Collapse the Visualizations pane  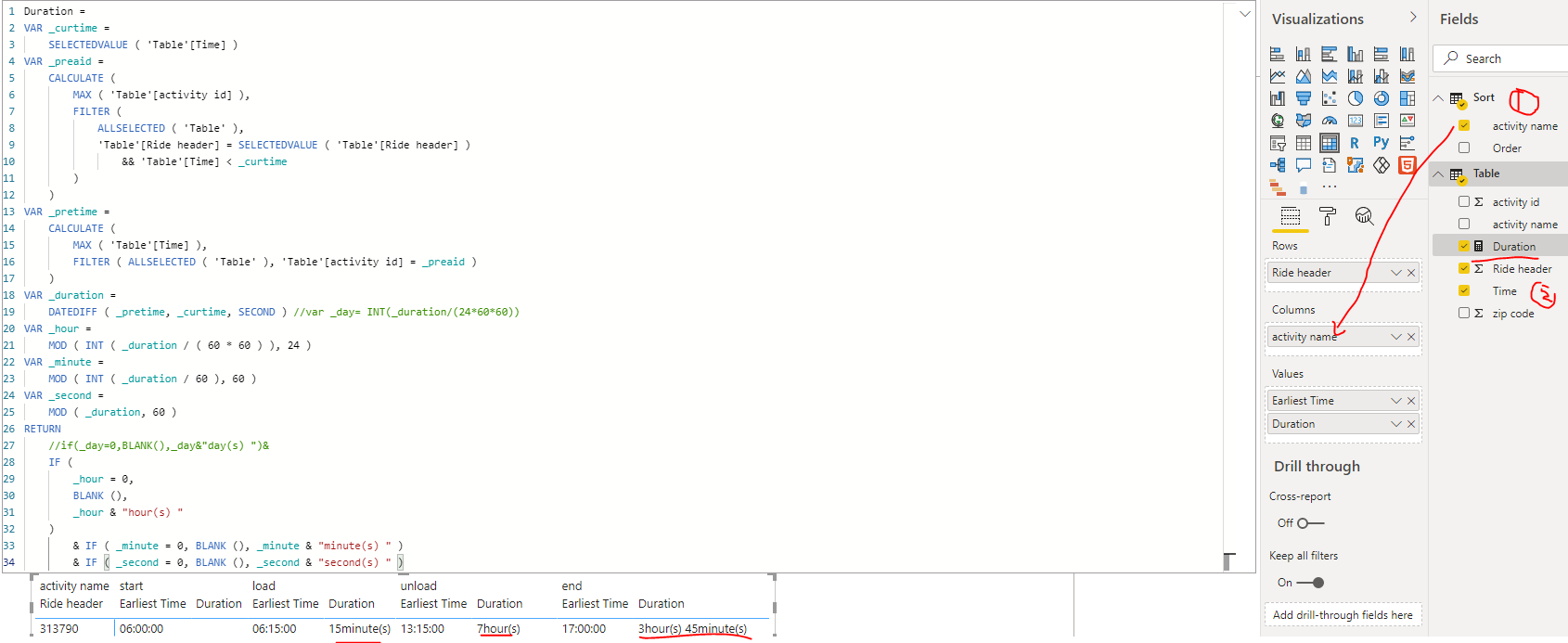[x=1413, y=18]
